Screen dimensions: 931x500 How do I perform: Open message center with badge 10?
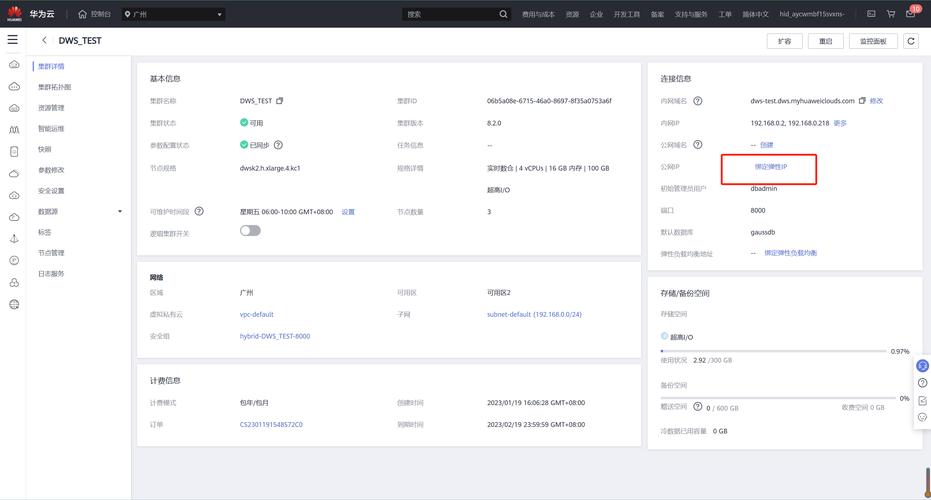pyautogui.click(x=911, y=12)
